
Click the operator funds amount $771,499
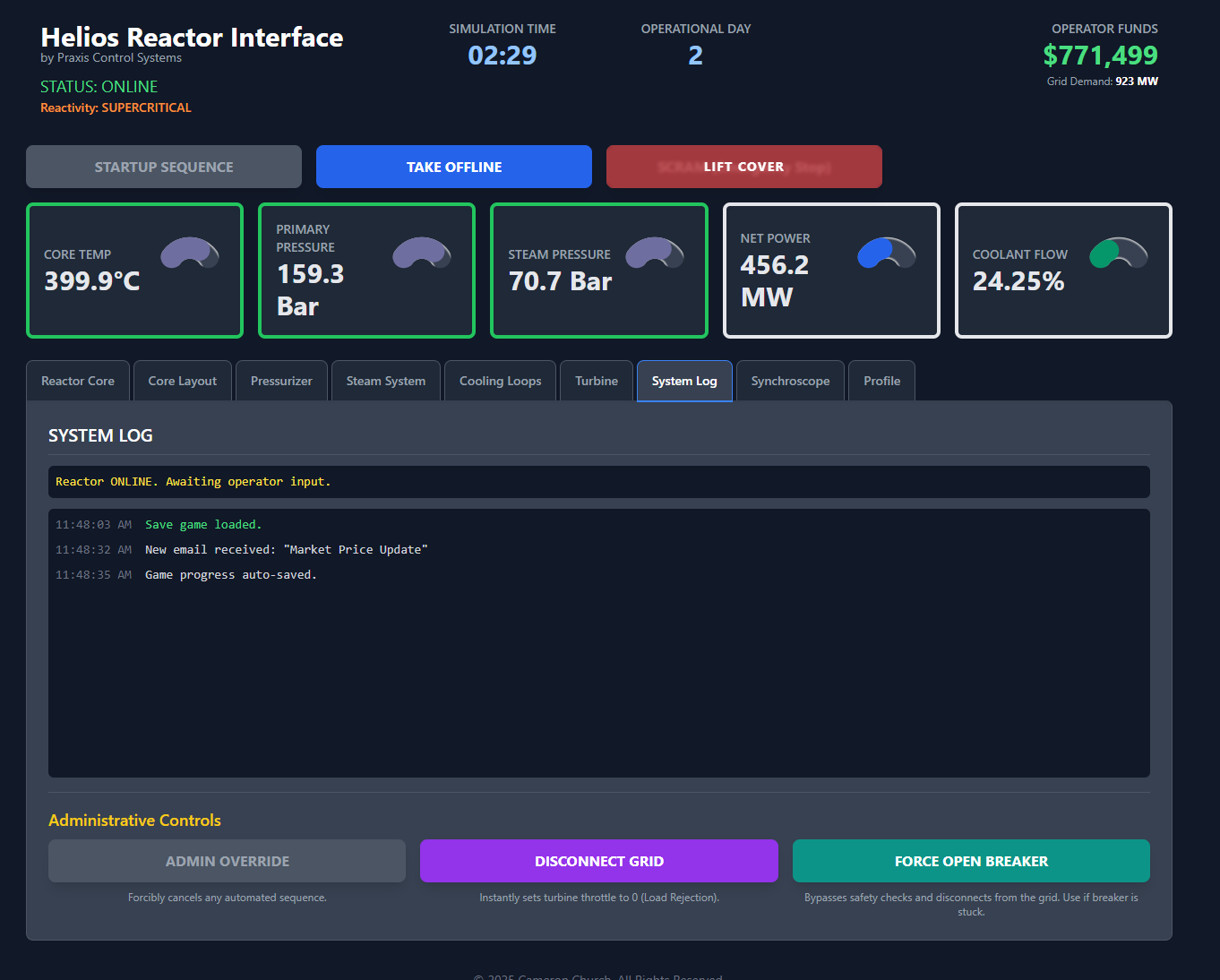(x=1100, y=56)
